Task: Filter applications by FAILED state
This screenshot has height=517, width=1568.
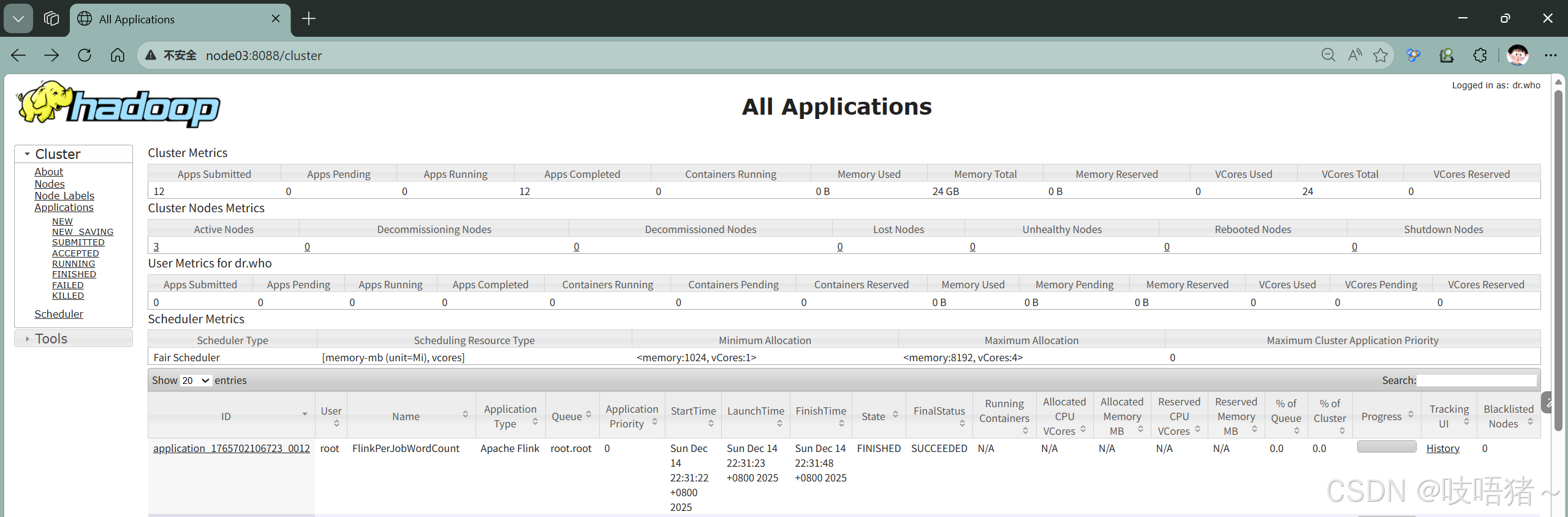Action: click(x=68, y=285)
